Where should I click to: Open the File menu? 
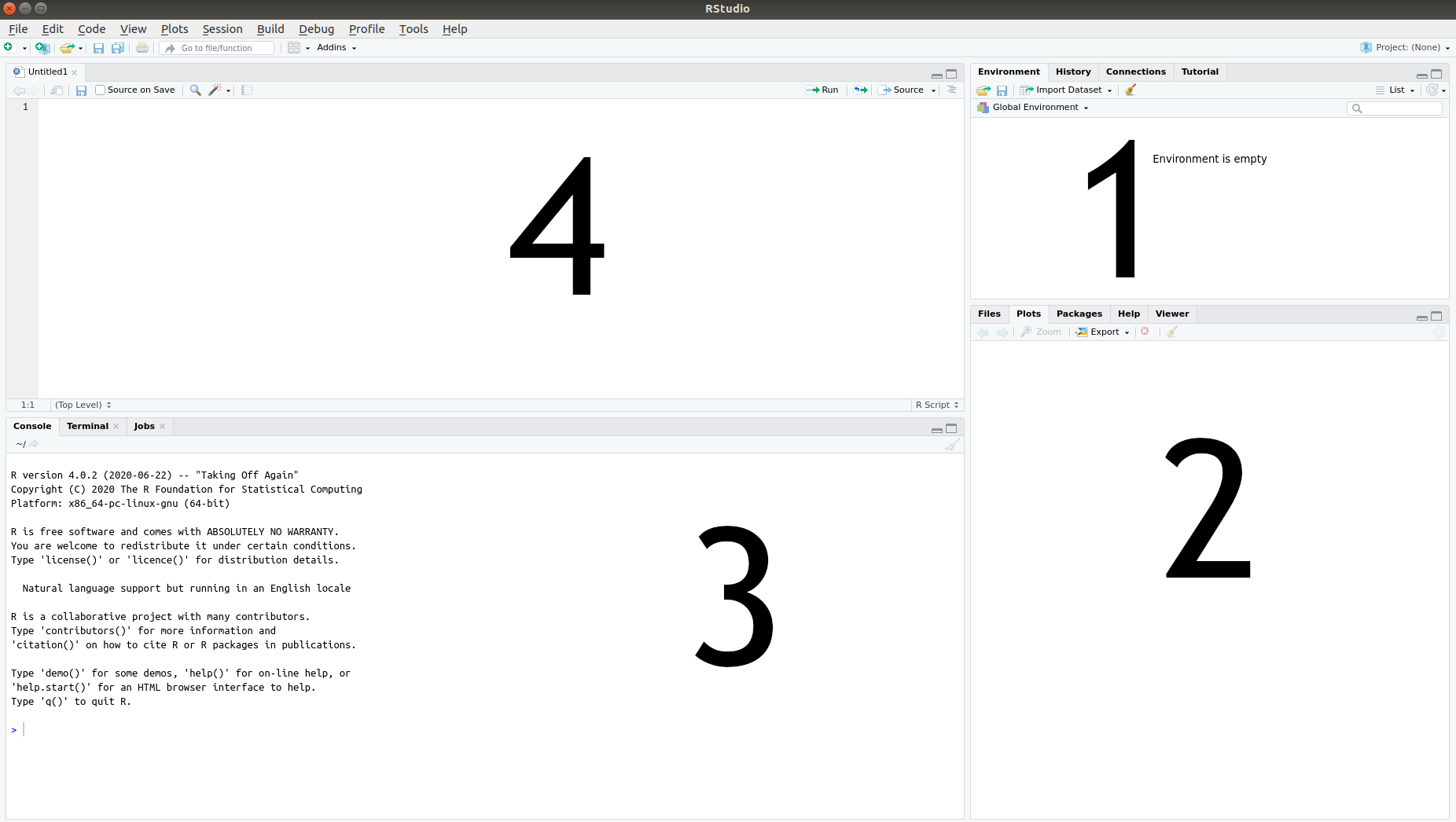[18, 29]
